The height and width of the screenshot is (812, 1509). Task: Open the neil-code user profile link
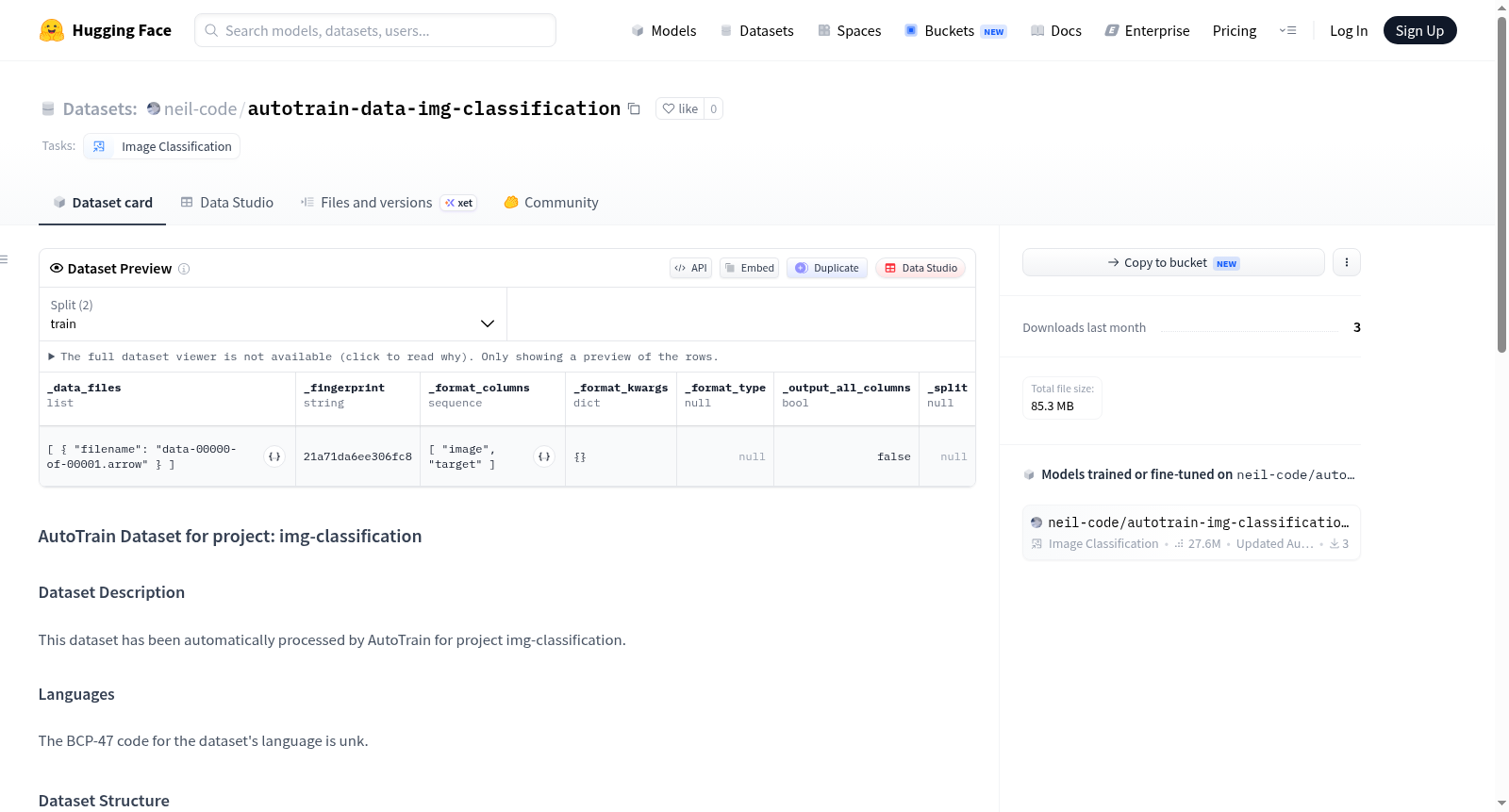pos(200,108)
